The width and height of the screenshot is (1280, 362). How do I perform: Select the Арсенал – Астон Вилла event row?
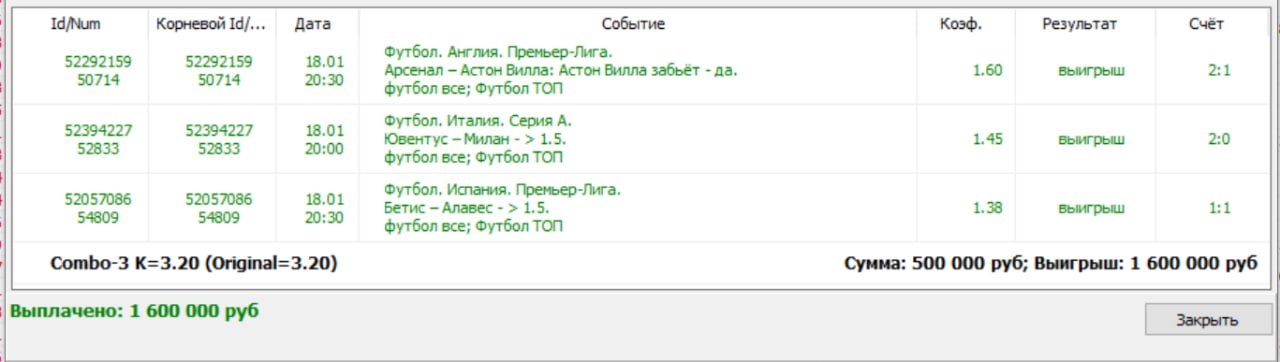point(639,70)
